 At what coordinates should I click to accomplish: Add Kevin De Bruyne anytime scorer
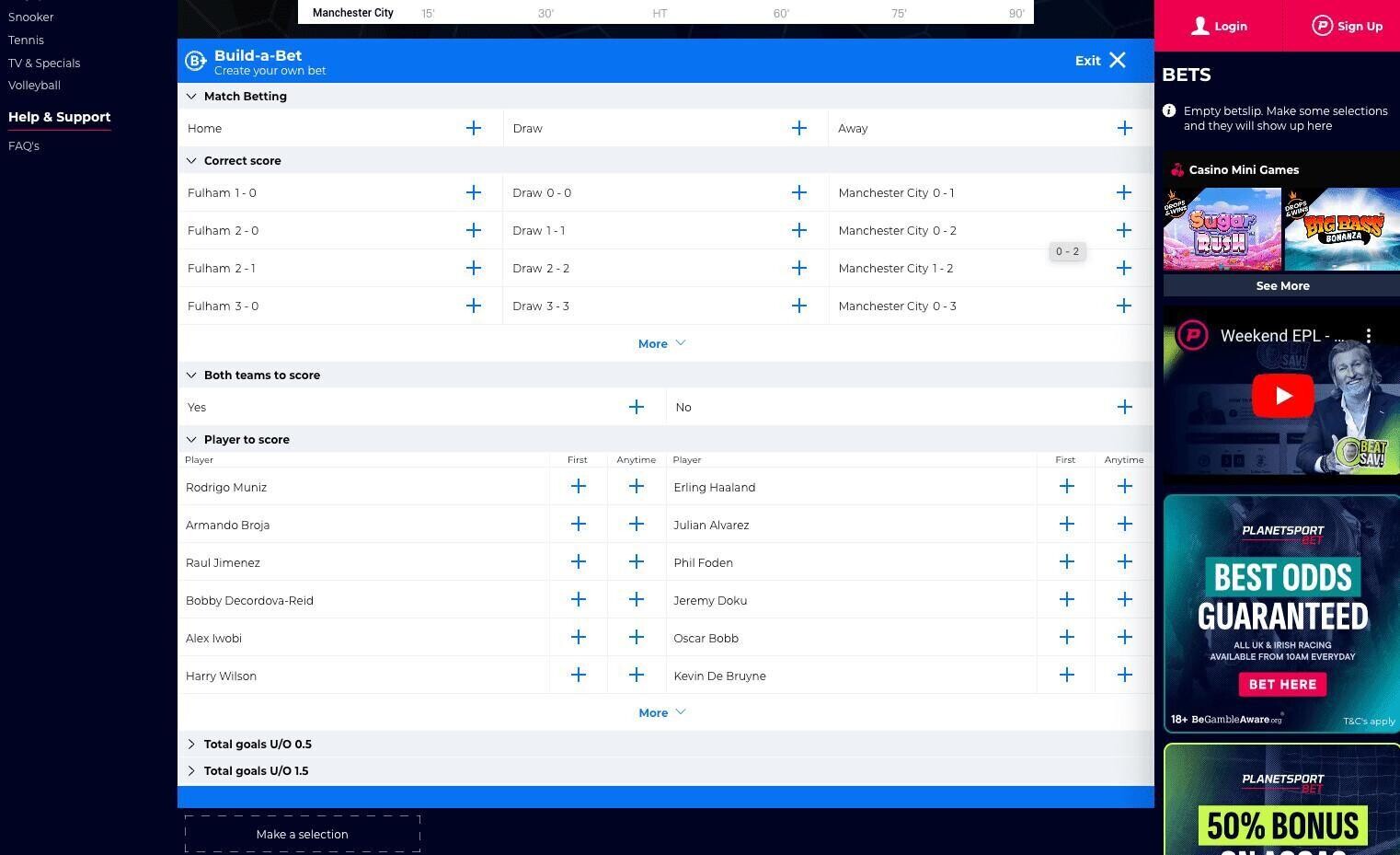1124,676
